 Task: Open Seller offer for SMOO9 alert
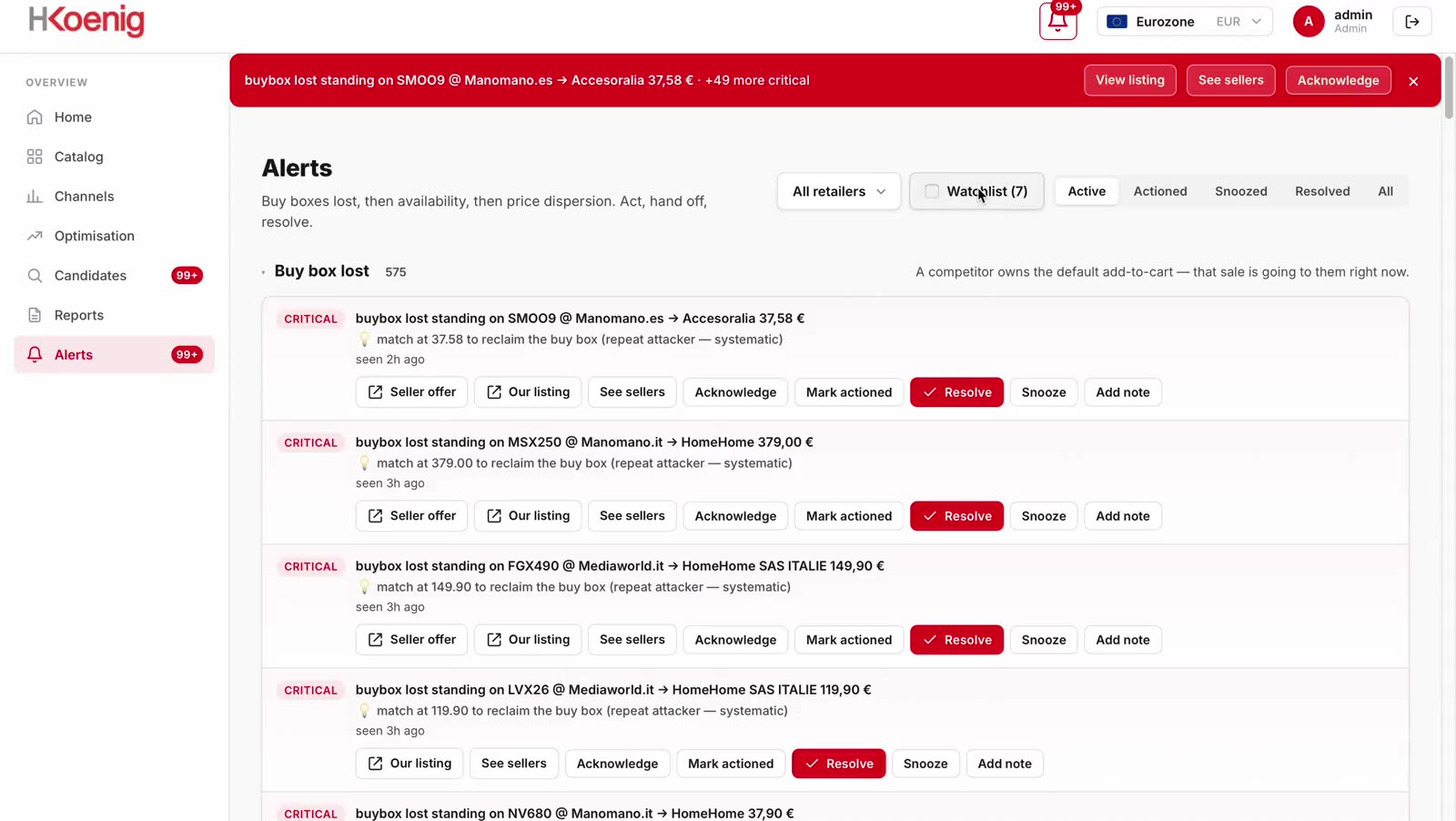(411, 392)
